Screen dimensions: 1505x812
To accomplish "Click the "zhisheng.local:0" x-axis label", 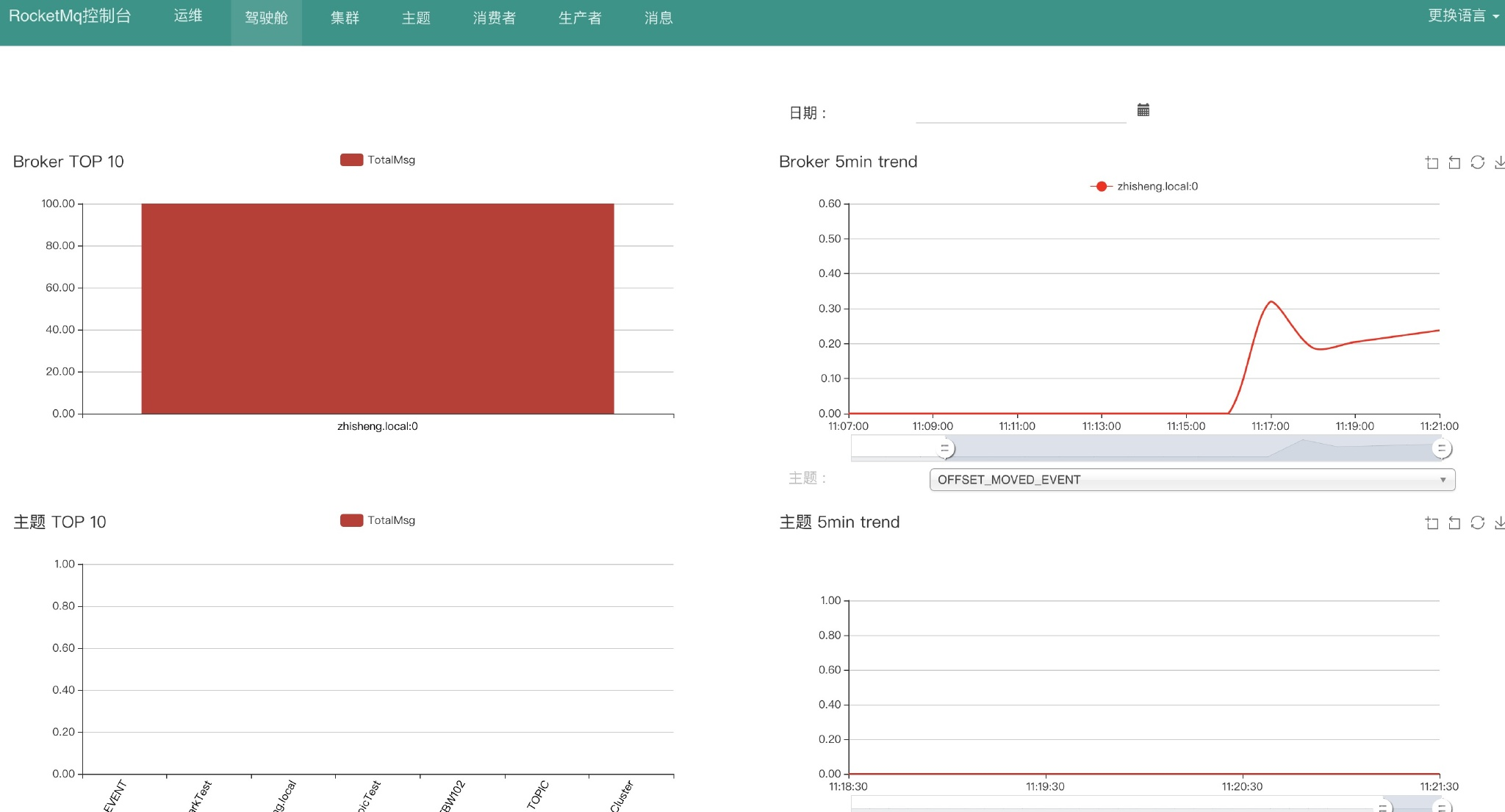I will coord(378,426).
